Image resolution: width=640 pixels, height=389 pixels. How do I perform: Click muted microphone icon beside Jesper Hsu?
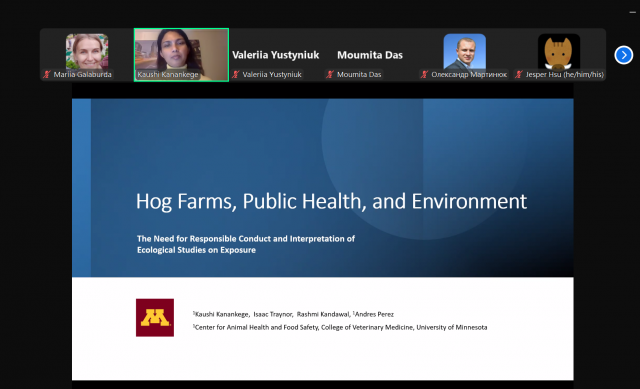coord(519,74)
